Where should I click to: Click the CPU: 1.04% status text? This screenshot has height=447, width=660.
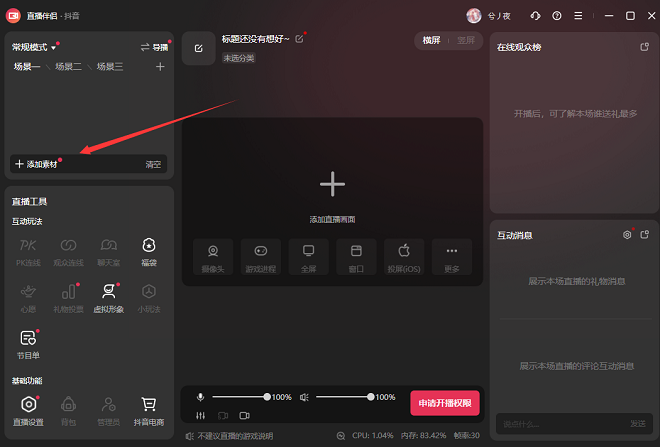[x=373, y=436]
